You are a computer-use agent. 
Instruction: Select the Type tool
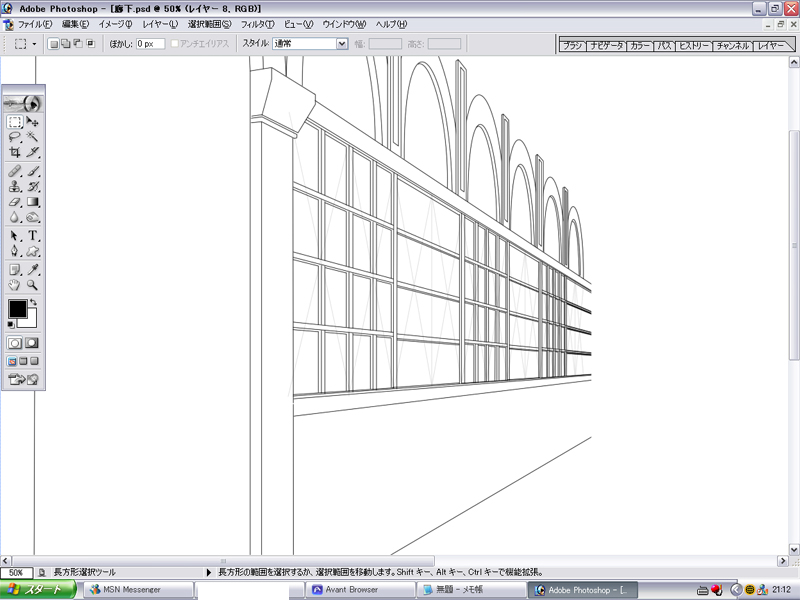pos(32,236)
